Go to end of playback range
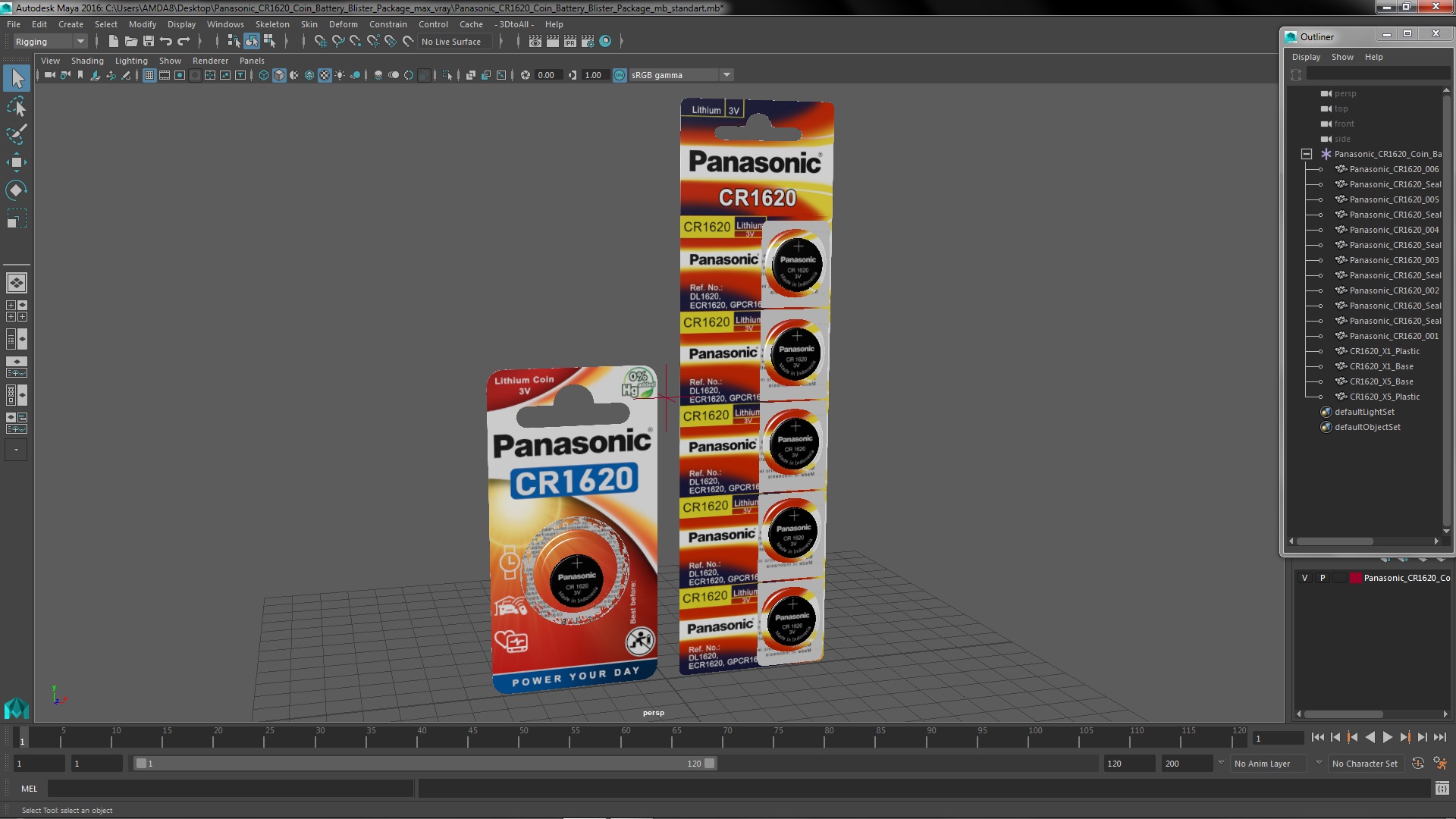 pyautogui.click(x=1439, y=737)
